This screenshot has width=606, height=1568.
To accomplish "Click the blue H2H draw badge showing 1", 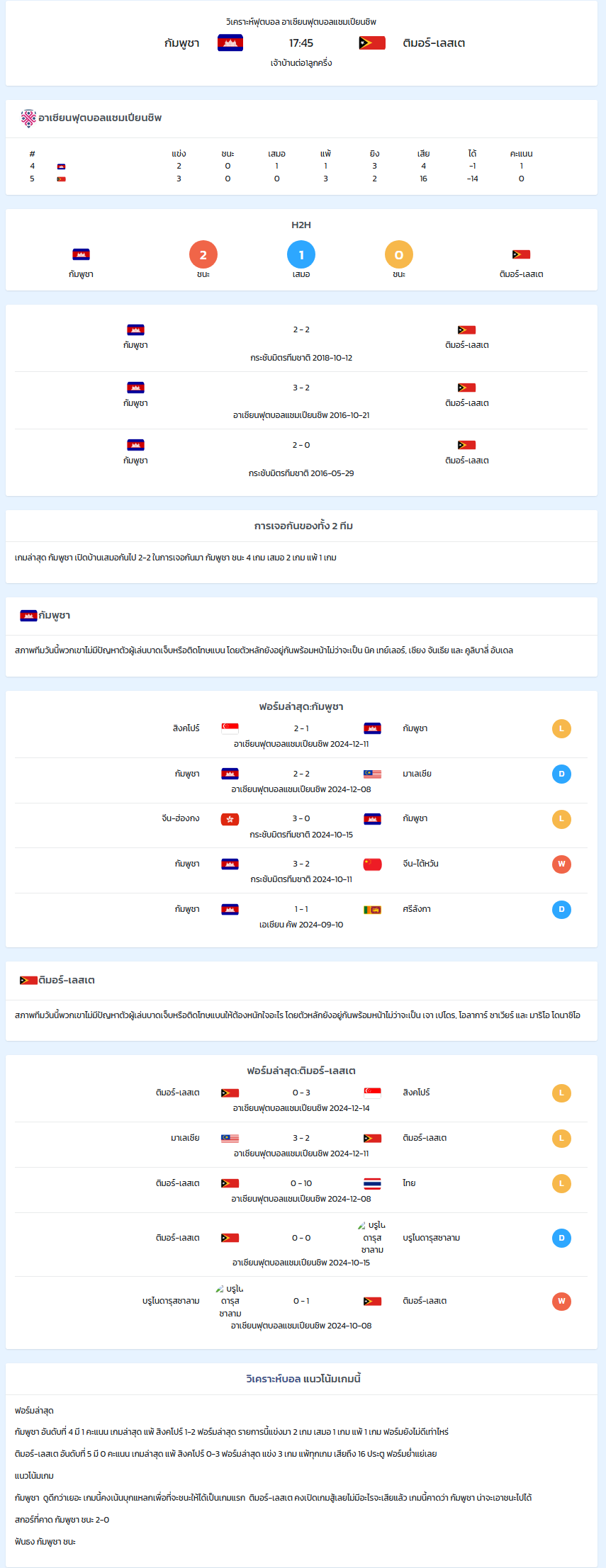I will pyautogui.click(x=301, y=255).
